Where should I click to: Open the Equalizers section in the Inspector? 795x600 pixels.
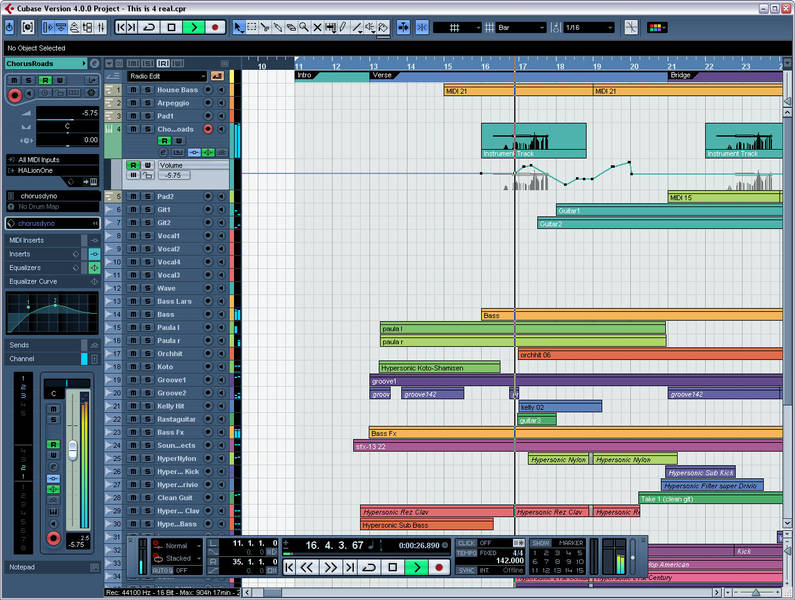pos(44,268)
